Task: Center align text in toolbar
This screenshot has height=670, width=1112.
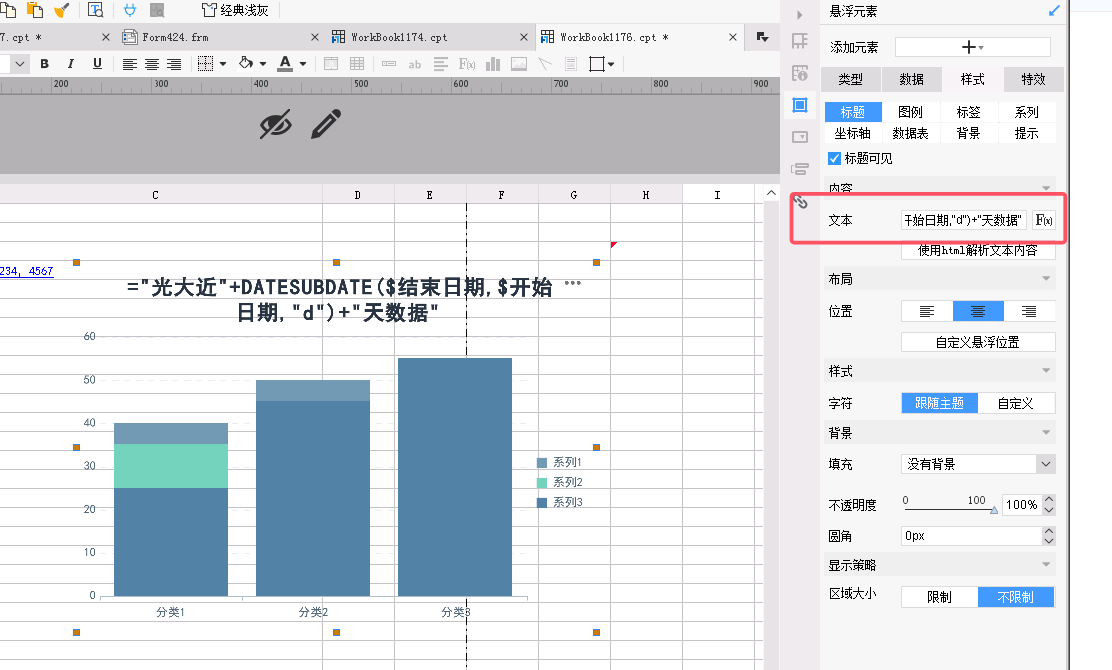Action: pos(152,64)
